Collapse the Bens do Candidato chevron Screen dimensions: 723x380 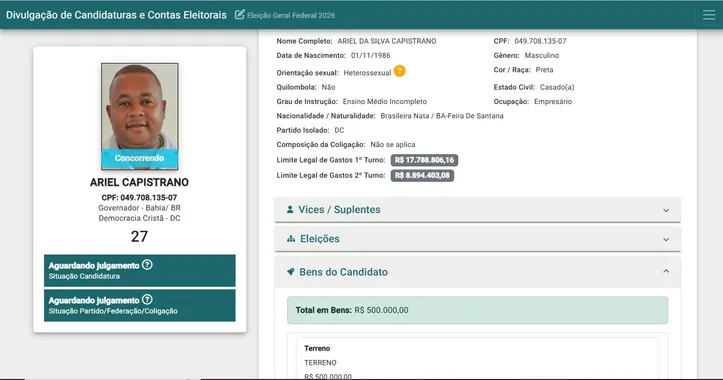666,271
